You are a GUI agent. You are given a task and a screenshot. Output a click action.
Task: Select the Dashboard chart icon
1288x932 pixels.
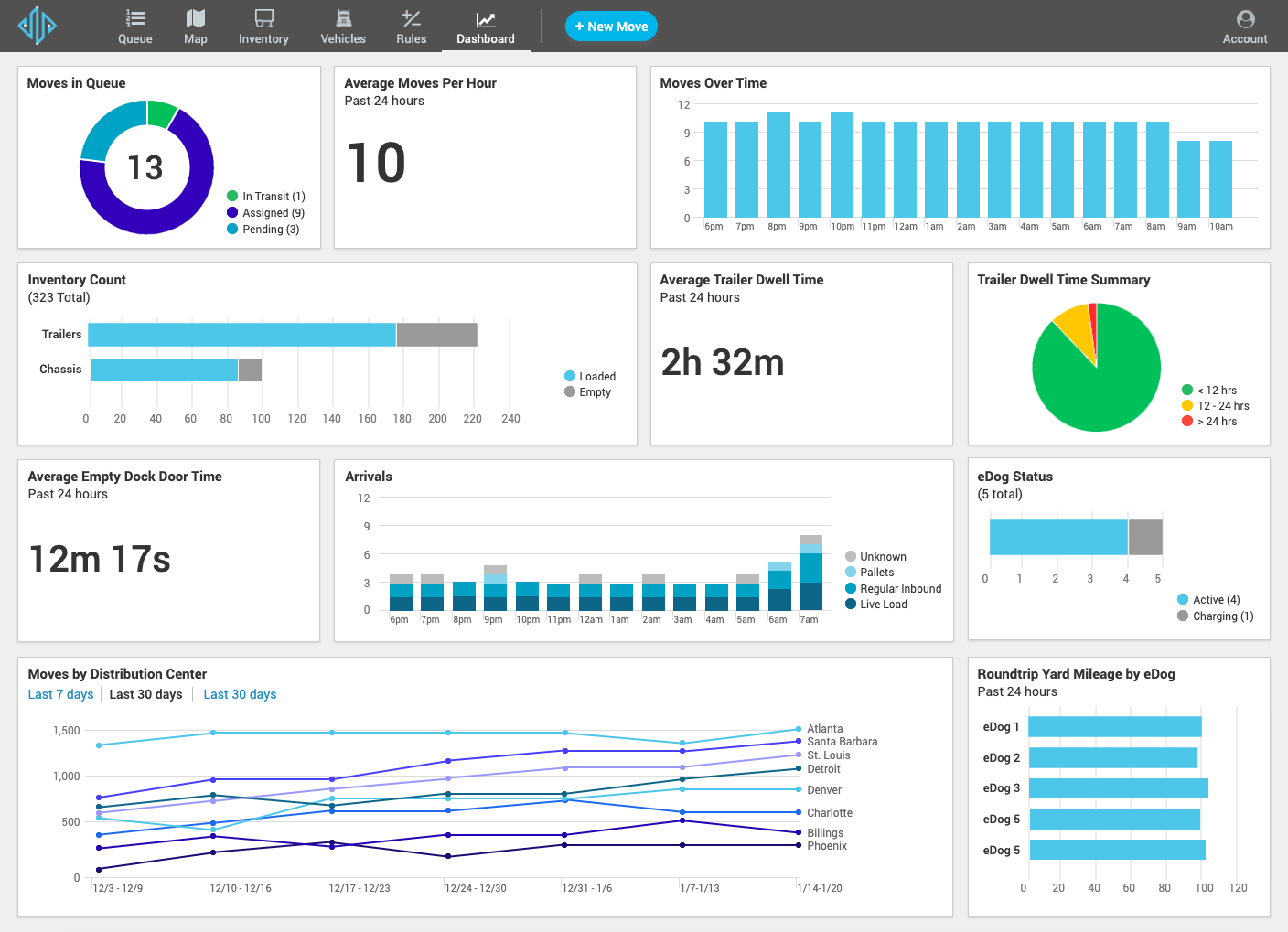(486, 19)
